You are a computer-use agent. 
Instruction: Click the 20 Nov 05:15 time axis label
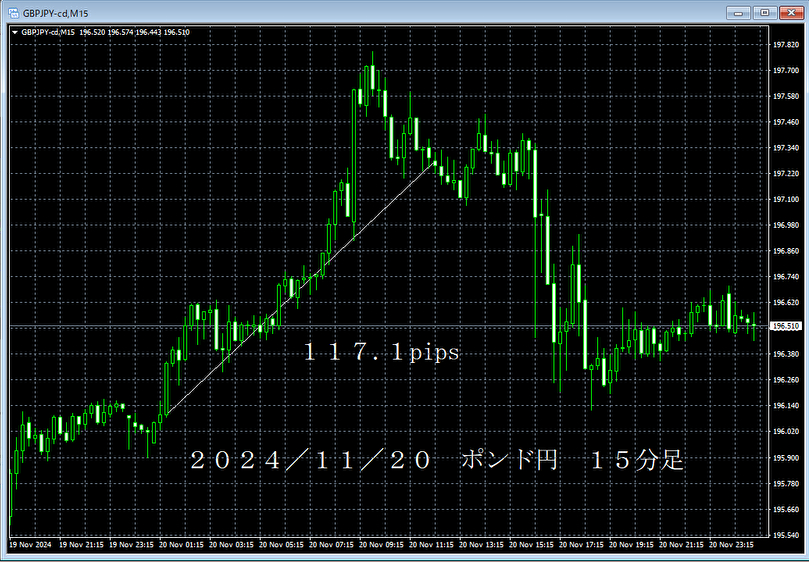(x=281, y=545)
